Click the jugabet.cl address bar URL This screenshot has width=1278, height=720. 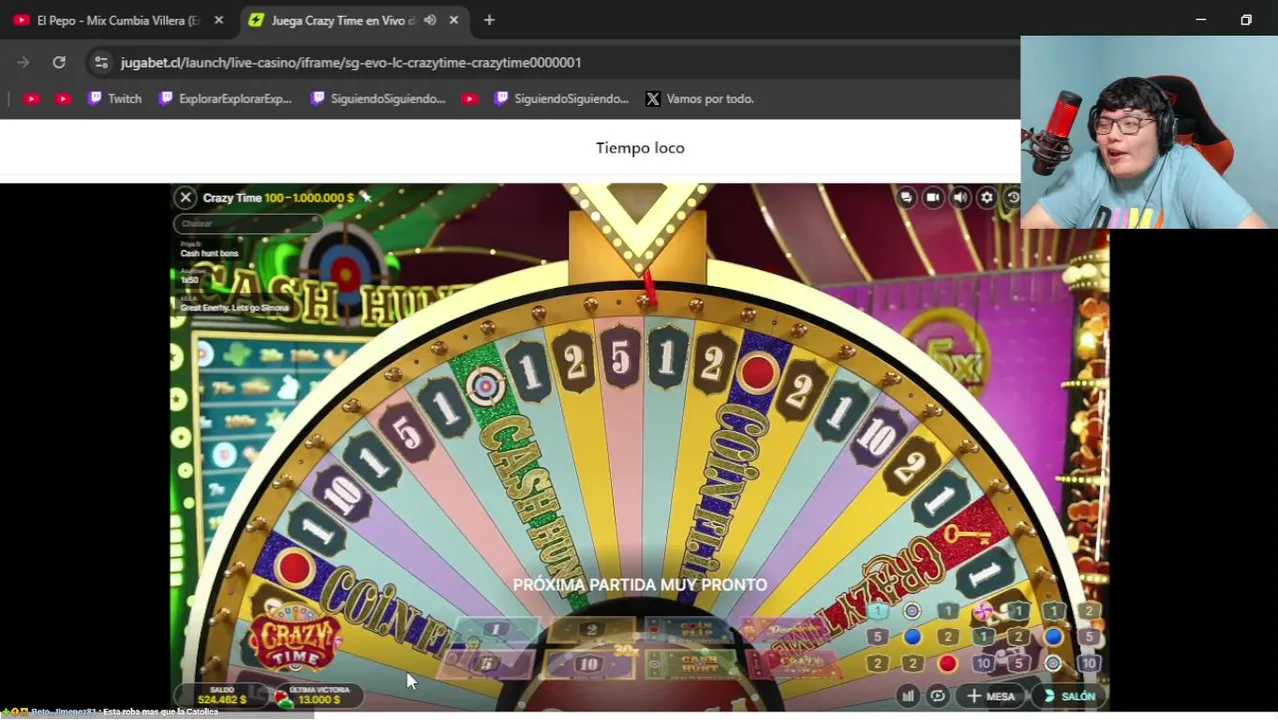click(351, 62)
